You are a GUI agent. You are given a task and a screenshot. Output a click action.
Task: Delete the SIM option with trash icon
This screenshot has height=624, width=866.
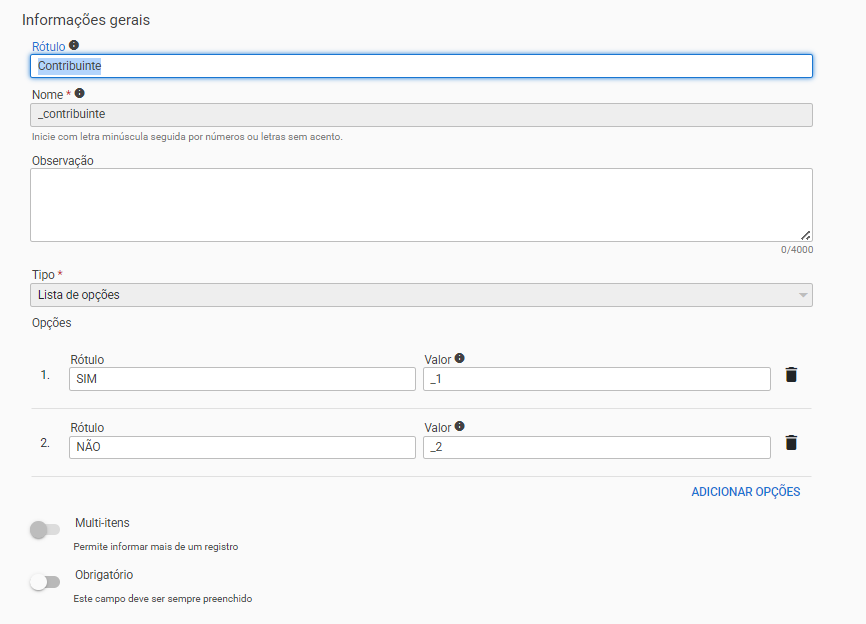coord(791,375)
